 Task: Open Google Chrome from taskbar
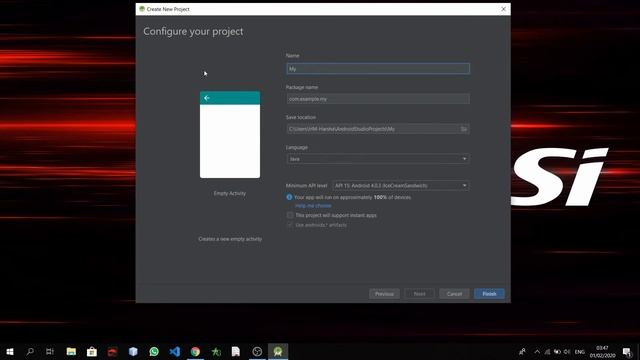pyautogui.click(x=196, y=351)
